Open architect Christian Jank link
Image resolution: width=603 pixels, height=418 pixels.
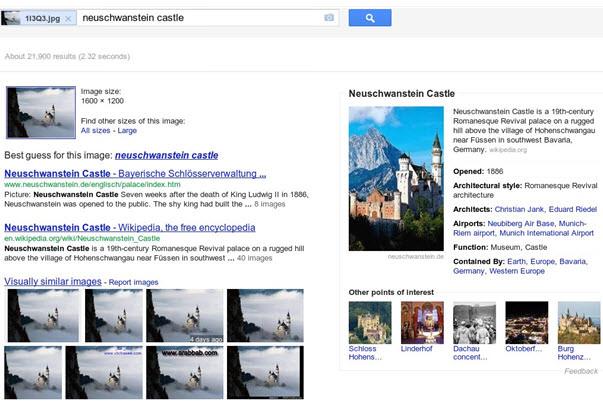point(519,209)
